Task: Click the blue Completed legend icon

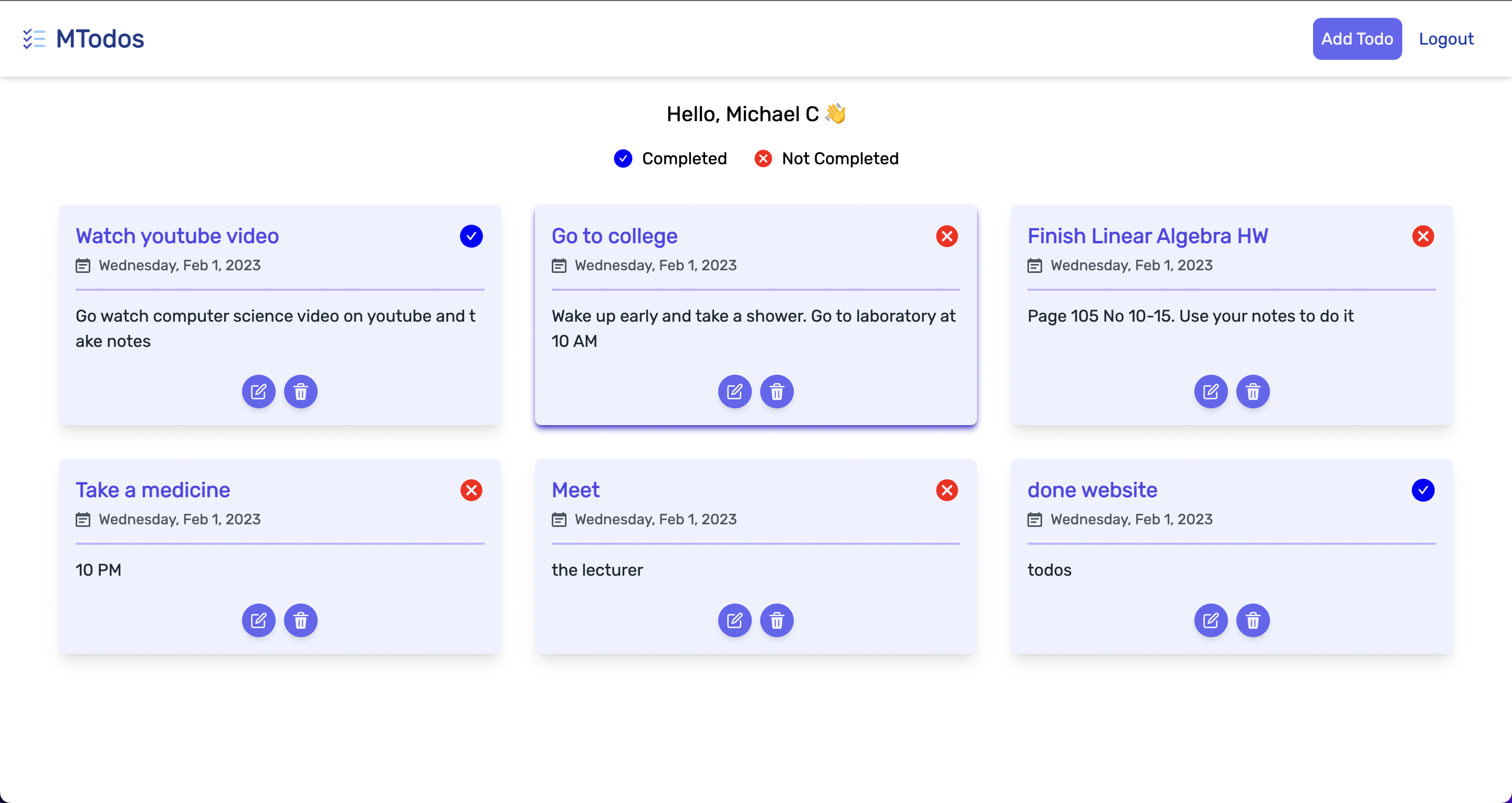Action: (x=623, y=159)
